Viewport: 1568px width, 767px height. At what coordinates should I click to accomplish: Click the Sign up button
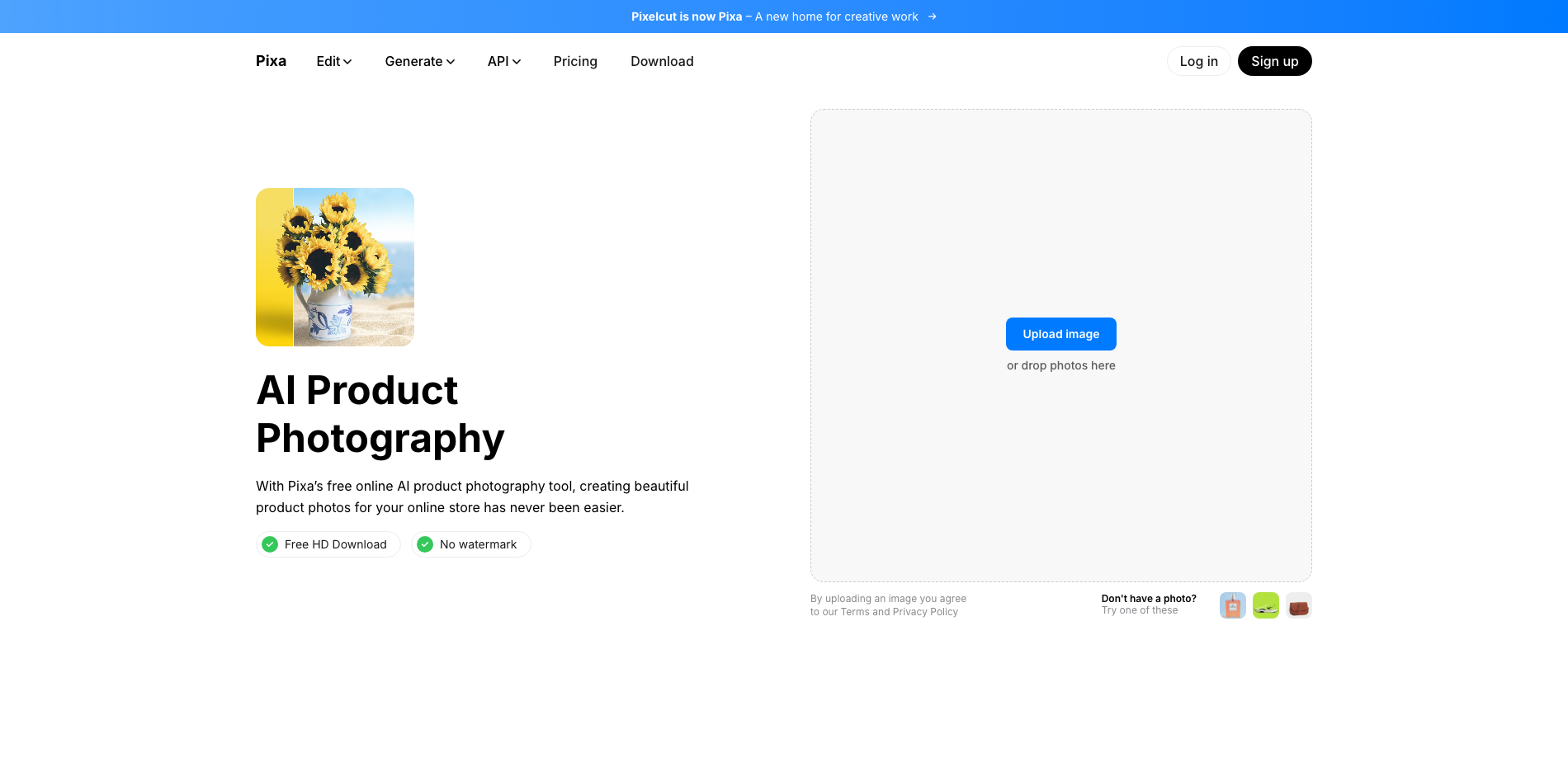(x=1274, y=61)
